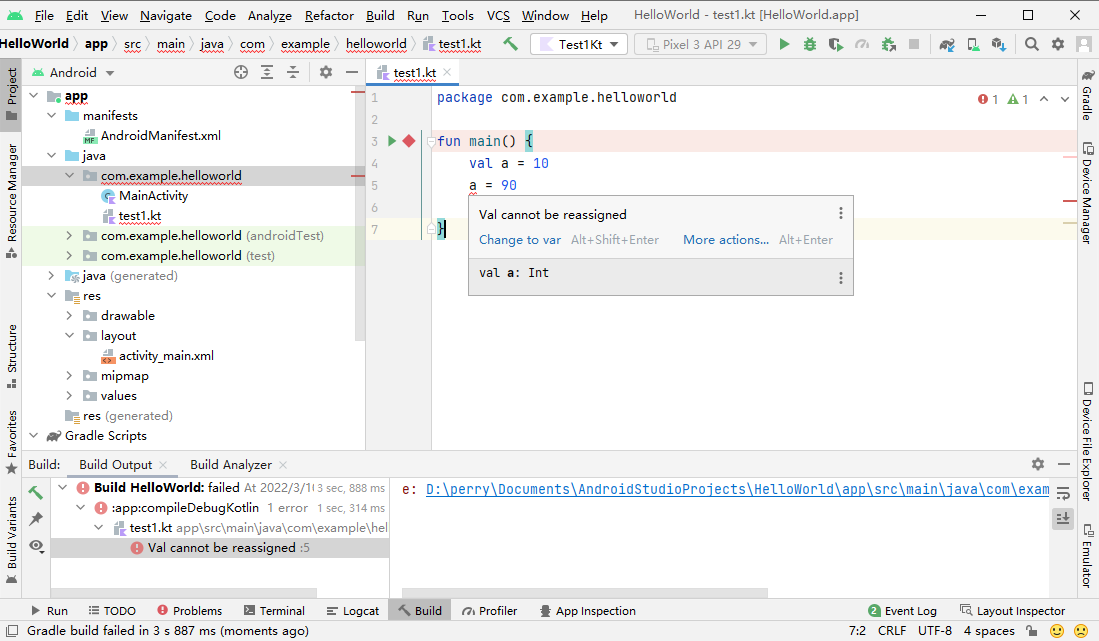1099x641 pixels.
Task: Toggle build output filter eye icon
Action: 36,546
